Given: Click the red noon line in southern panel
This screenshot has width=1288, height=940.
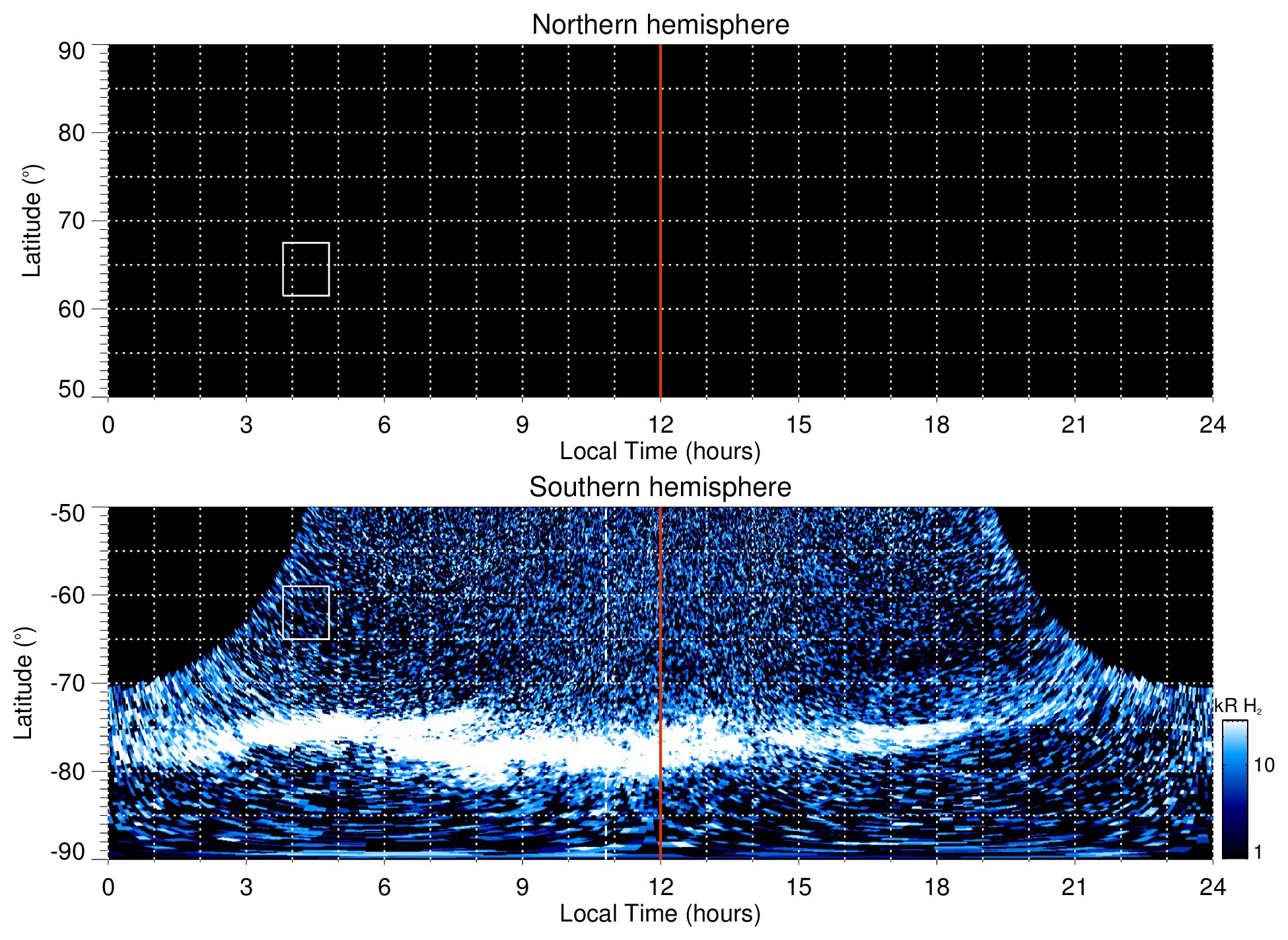Looking at the screenshot, I should coord(661,595).
